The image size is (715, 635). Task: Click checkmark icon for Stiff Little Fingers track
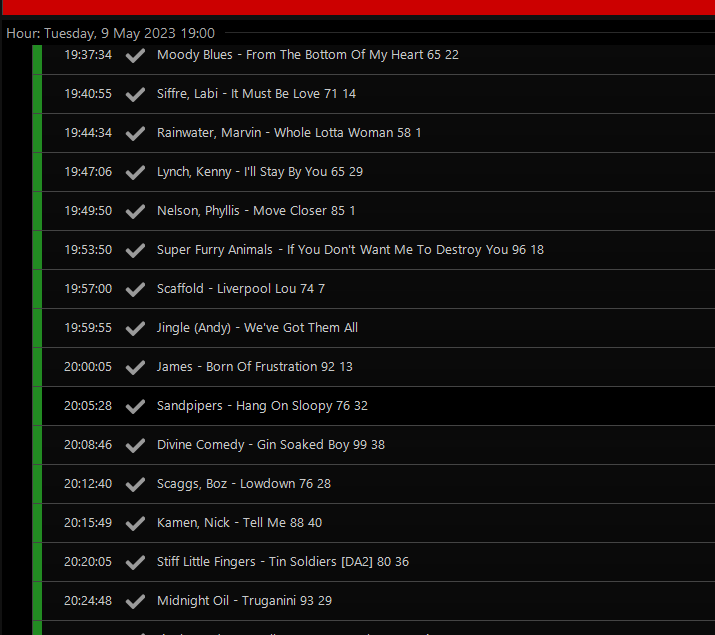(135, 562)
